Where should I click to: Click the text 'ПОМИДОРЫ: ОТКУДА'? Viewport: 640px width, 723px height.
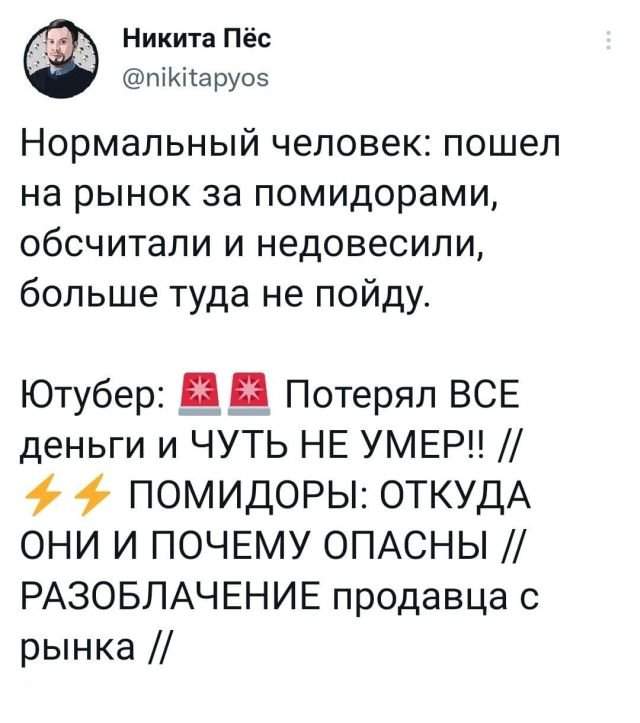pos(330,496)
